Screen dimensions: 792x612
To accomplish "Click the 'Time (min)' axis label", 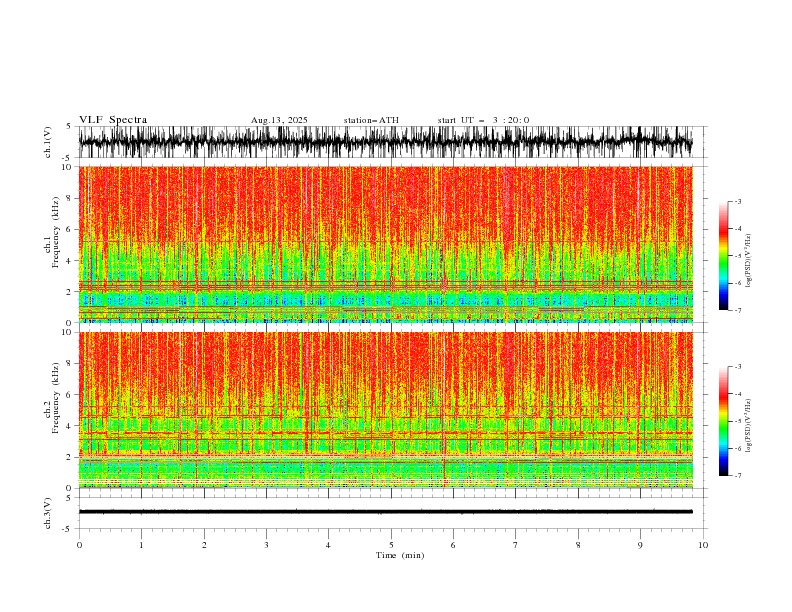I will click(400, 555).
